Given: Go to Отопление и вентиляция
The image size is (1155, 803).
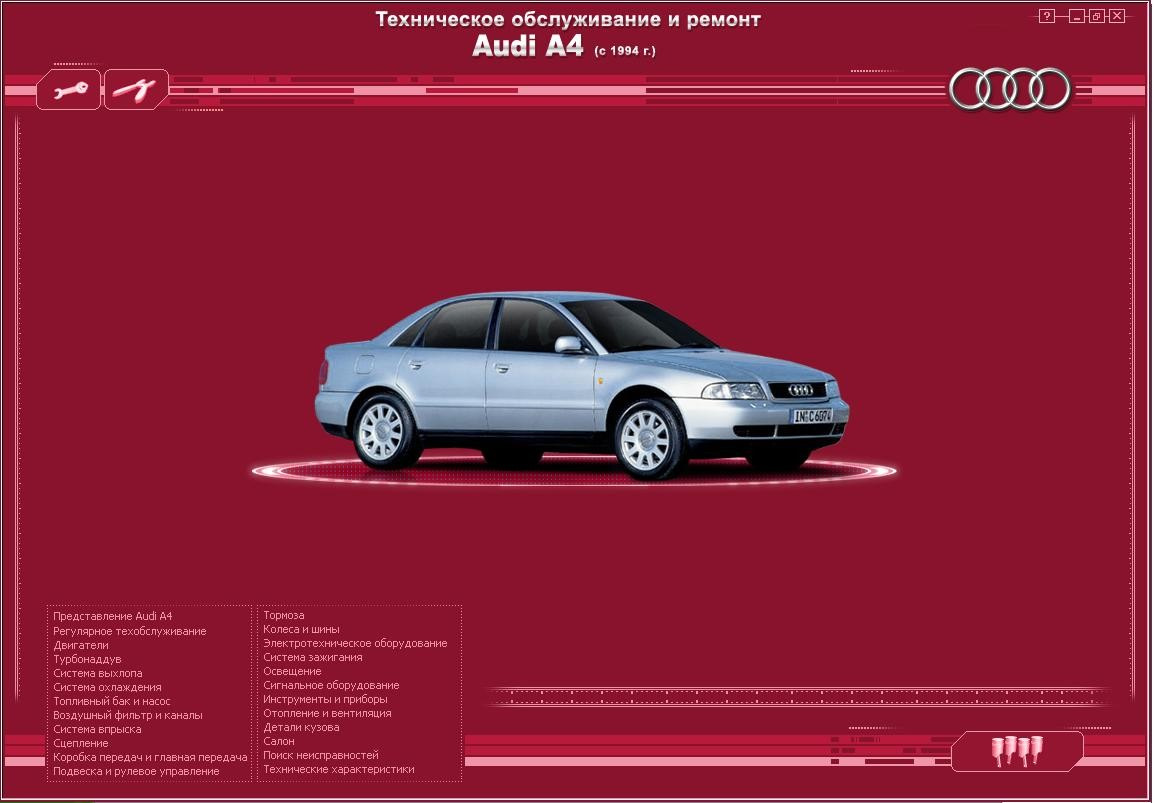Looking at the screenshot, I should 327,713.
